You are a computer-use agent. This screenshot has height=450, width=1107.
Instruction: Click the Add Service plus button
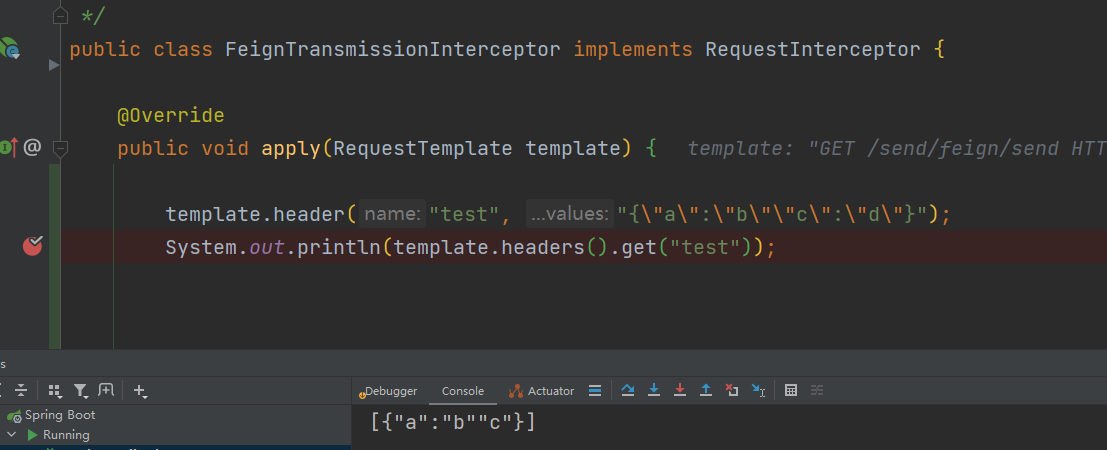(140, 391)
